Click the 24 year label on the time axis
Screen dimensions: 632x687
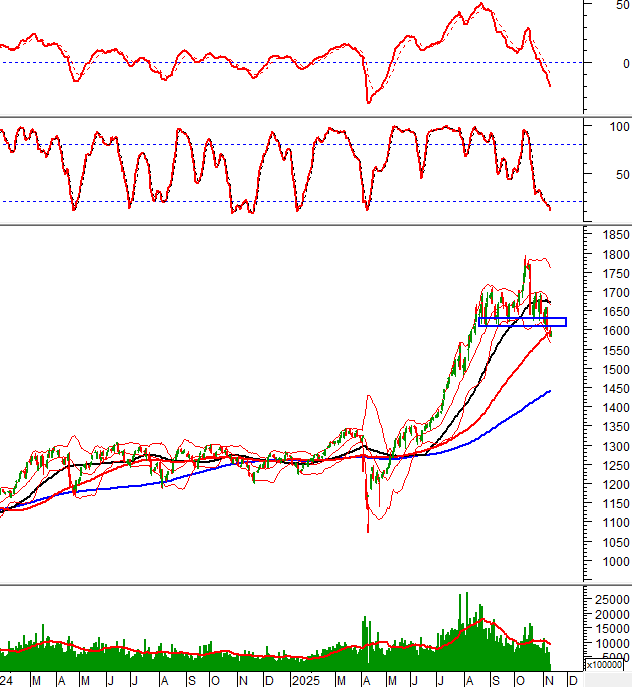pos(7,679)
